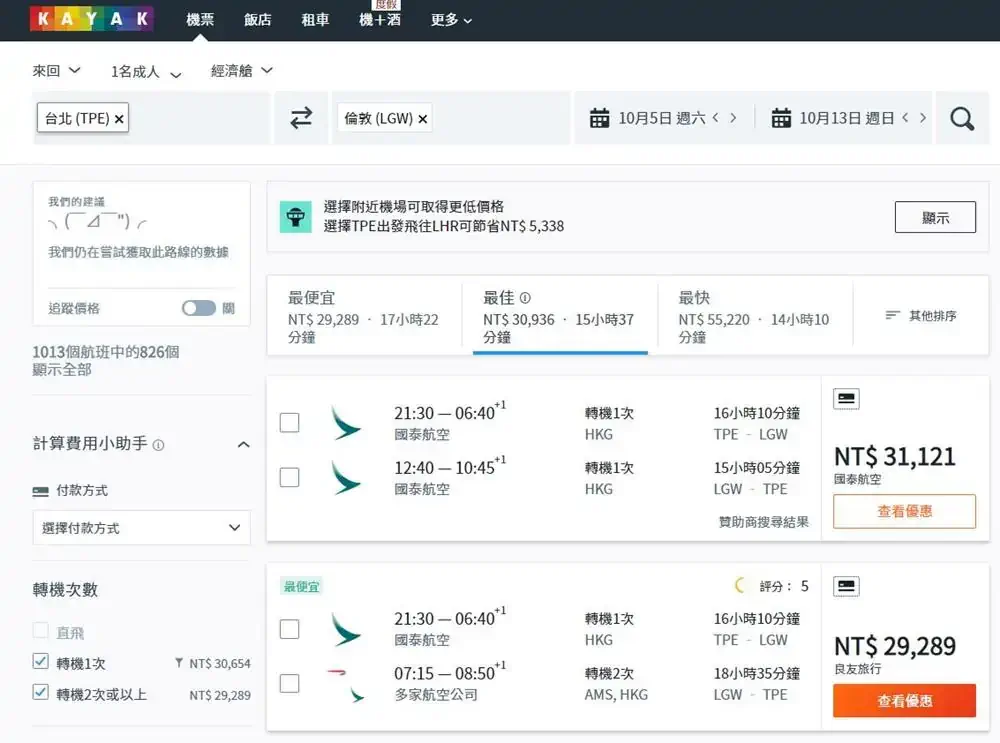Sort by 最快 fastest tab
This screenshot has width=1000, height=743.
point(754,315)
